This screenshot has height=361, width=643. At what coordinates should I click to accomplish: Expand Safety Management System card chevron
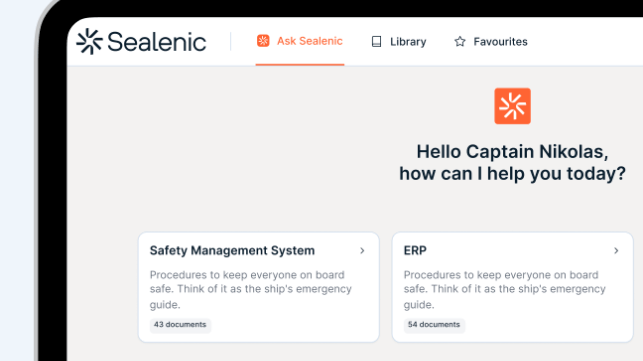click(x=362, y=250)
